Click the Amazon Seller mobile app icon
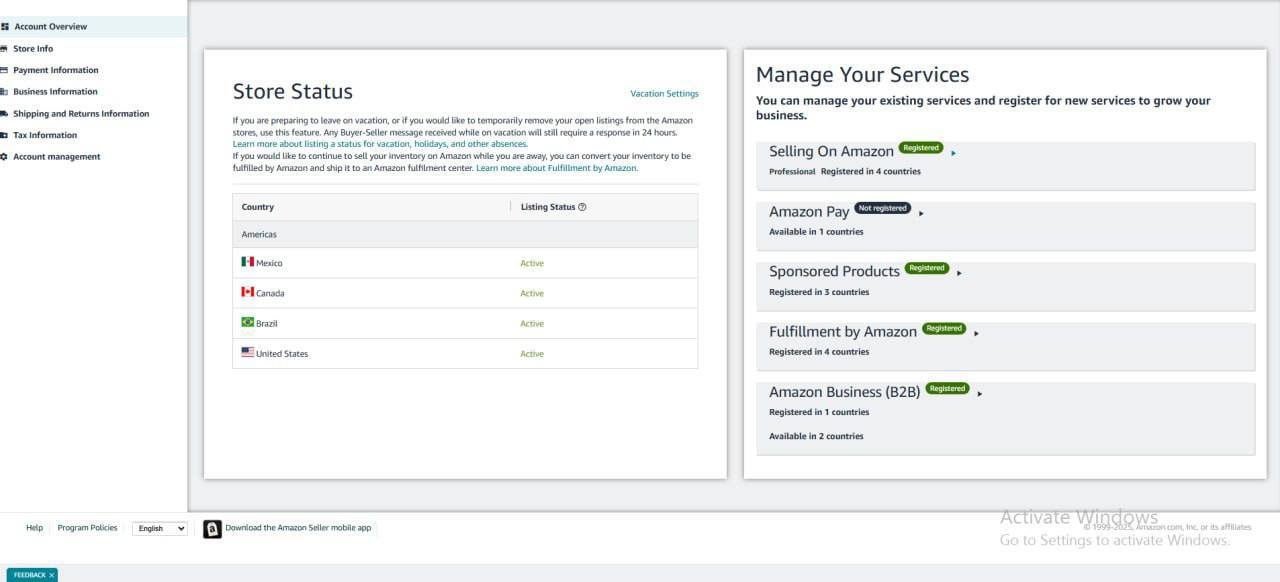The height and width of the screenshot is (582, 1280). pyautogui.click(x=212, y=529)
